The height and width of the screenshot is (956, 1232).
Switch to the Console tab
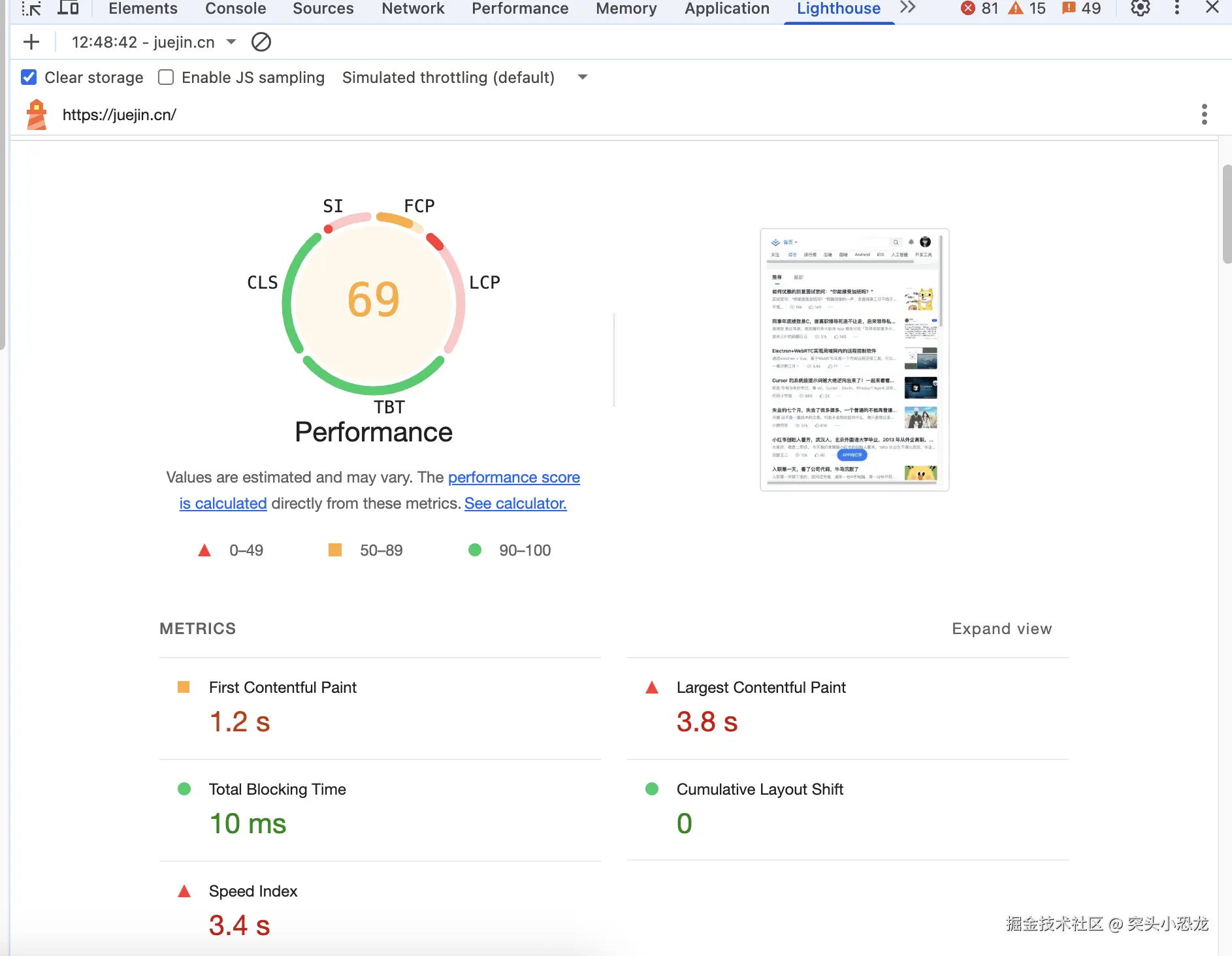[236, 8]
